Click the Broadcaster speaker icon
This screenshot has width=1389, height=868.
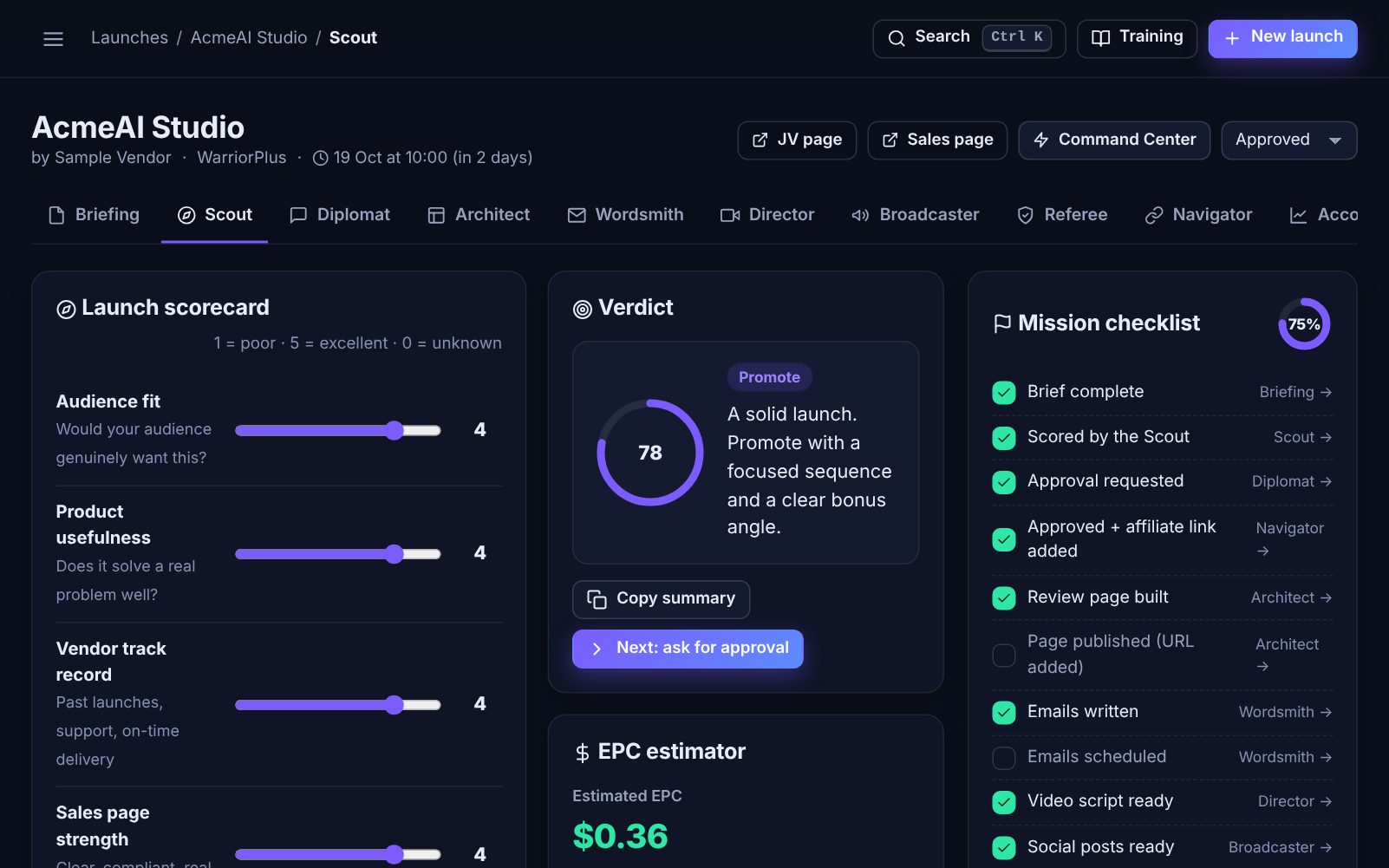860,215
